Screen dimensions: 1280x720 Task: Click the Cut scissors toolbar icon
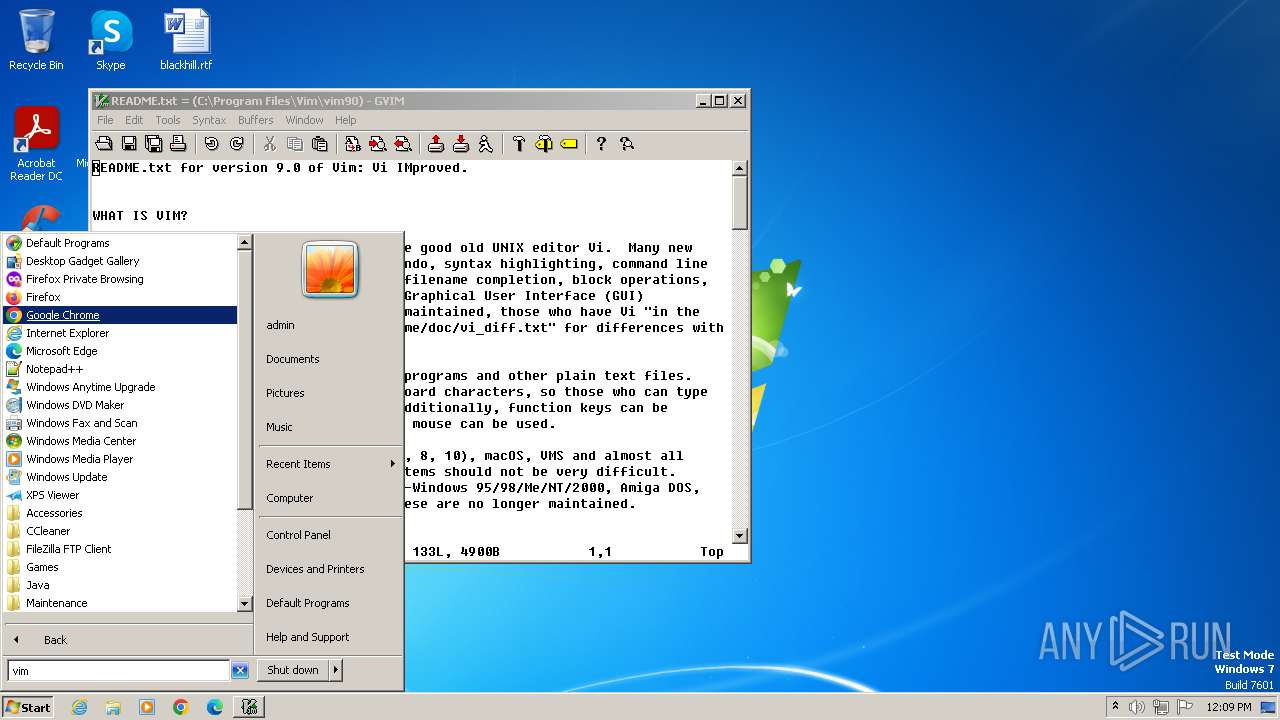pos(270,144)
